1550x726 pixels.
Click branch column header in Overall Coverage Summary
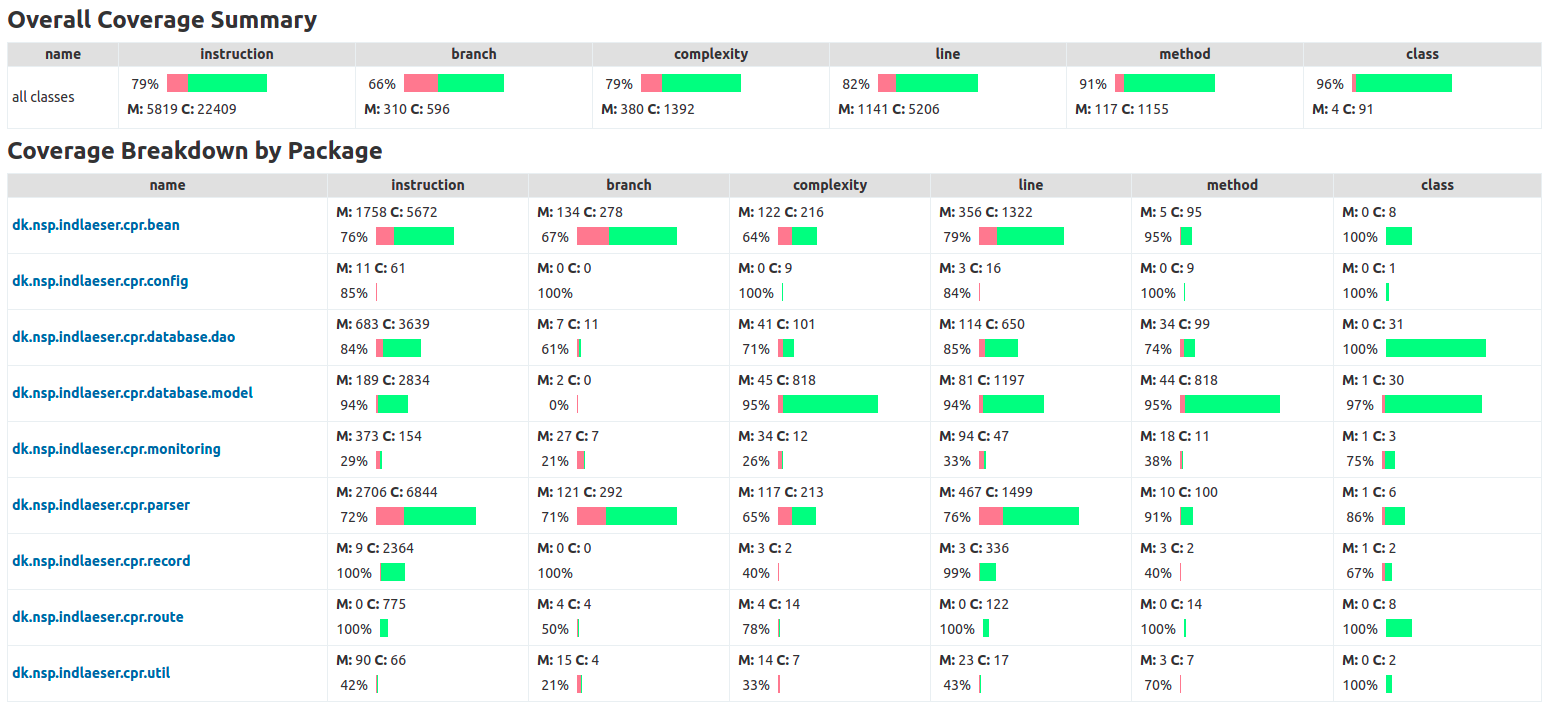tap(474, 54)
